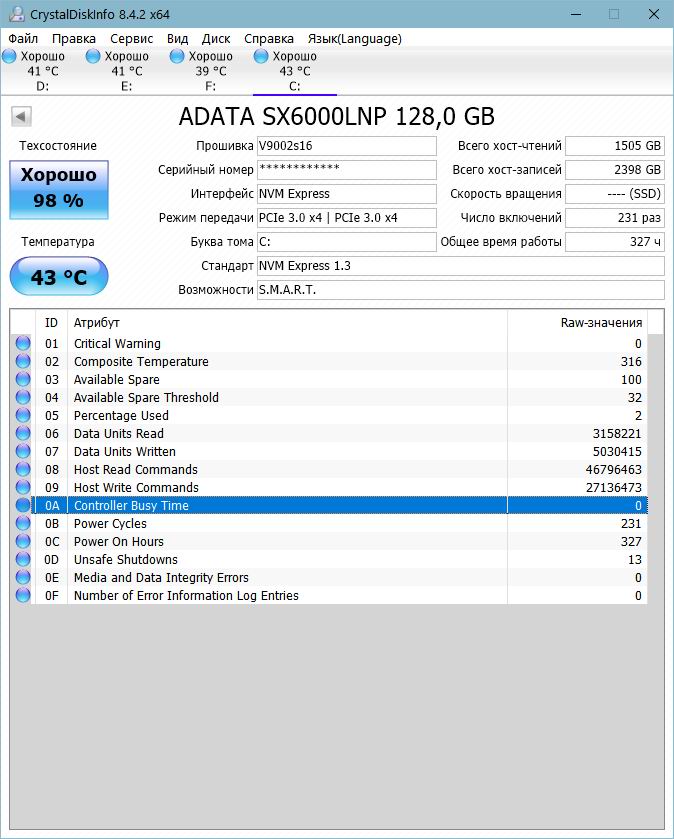Viewport: 674px width, 839px height.
Task: Click status orb for Unsafe Shutdowns row
Action: 23,559
